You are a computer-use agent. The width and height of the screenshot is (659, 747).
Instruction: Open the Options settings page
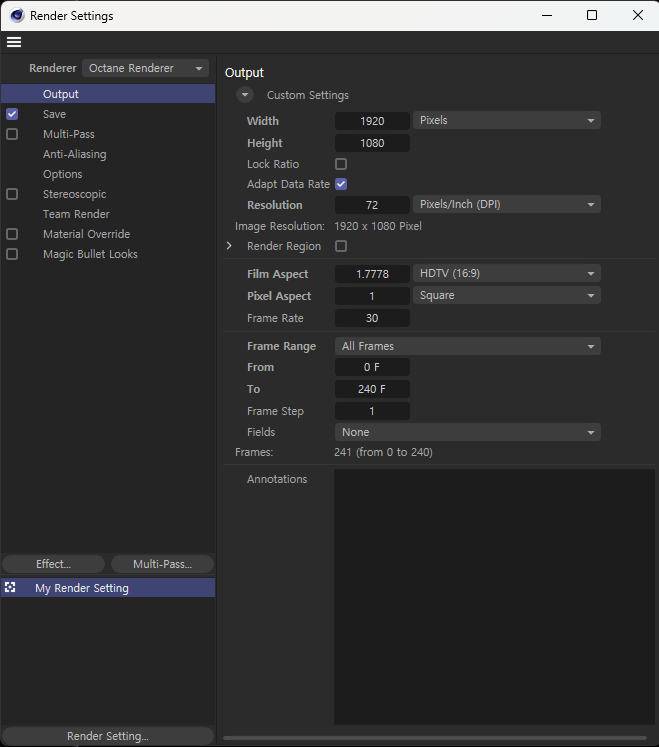tap(62, 174)
